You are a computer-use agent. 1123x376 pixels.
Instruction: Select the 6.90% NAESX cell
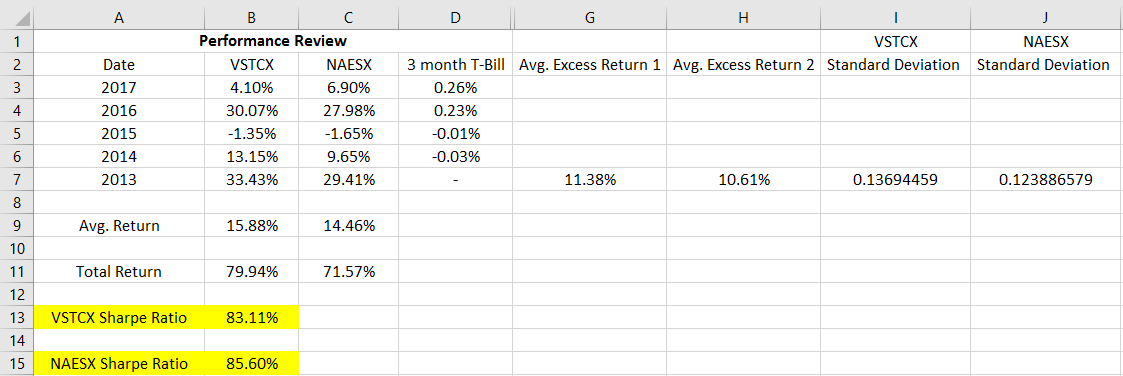pyautogui.click(x=349, y=87)
